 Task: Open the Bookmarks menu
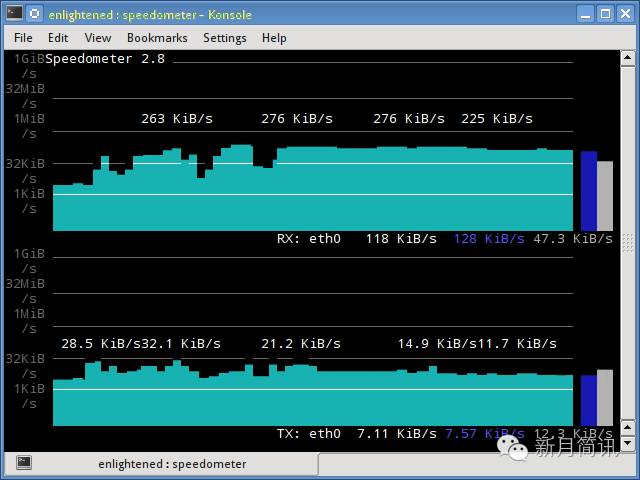[157, 38]
